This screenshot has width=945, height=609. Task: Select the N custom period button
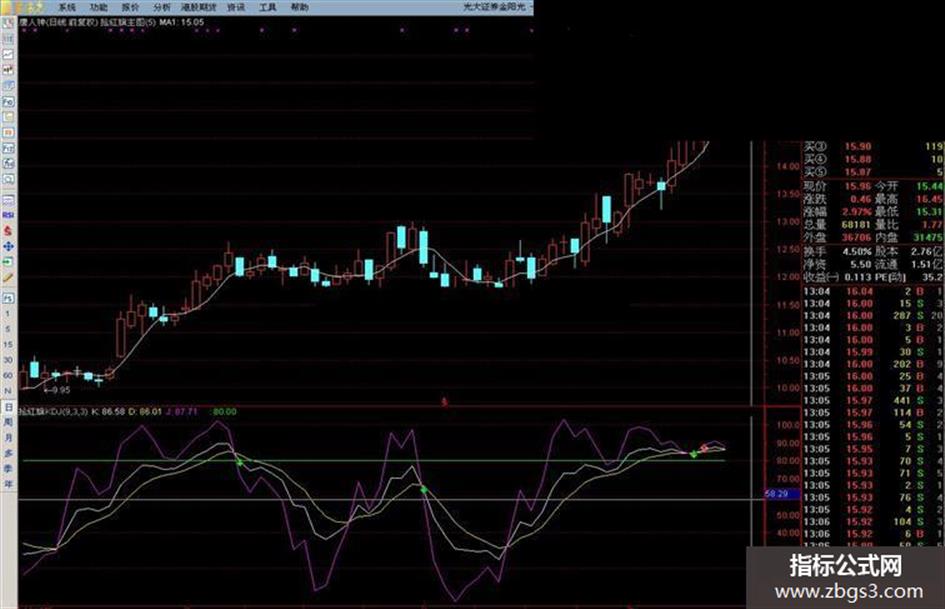tap(8, 391)
